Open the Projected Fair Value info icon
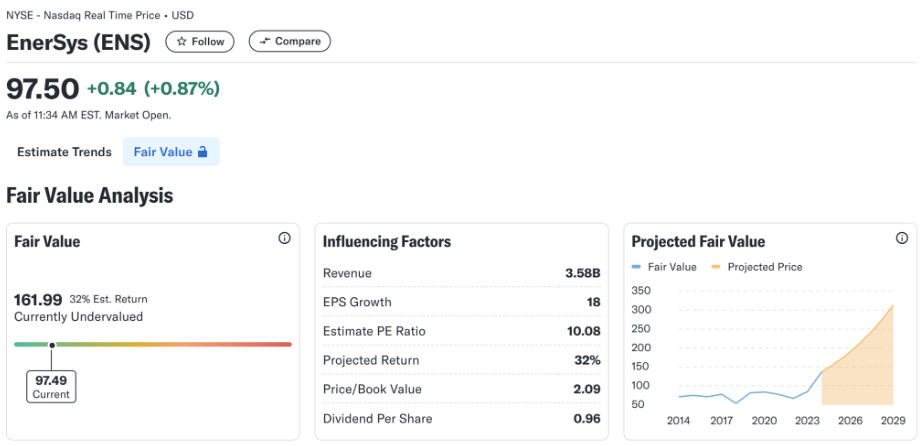 coord(901,238)
